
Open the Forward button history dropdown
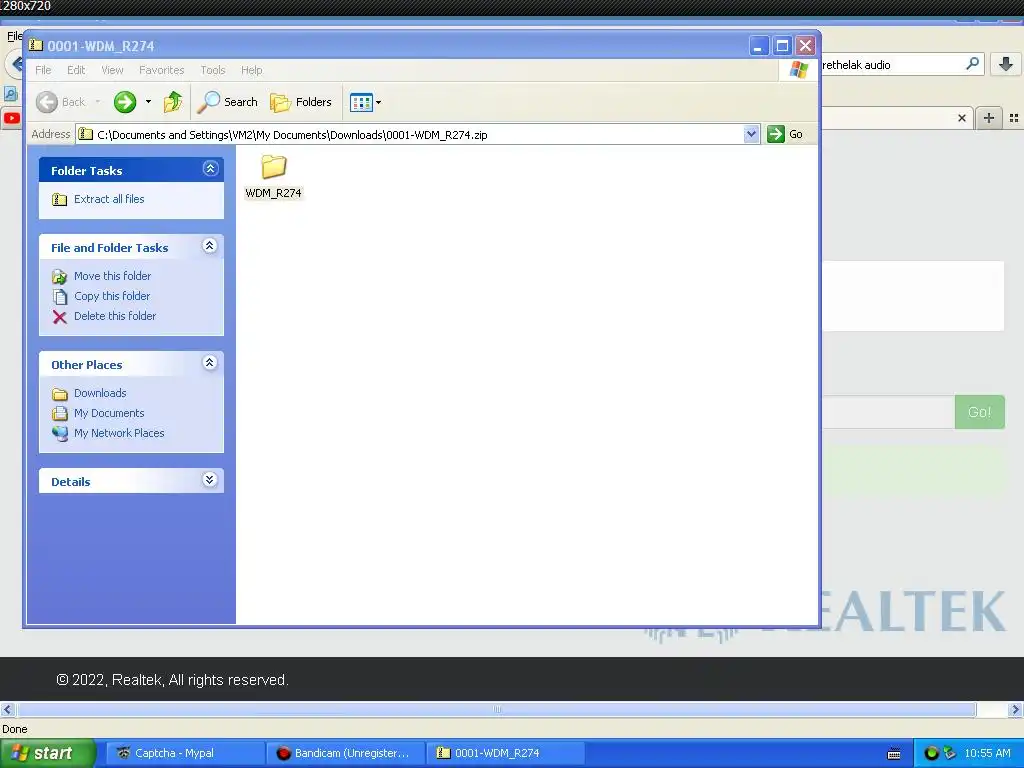click(x=148, y=102)
